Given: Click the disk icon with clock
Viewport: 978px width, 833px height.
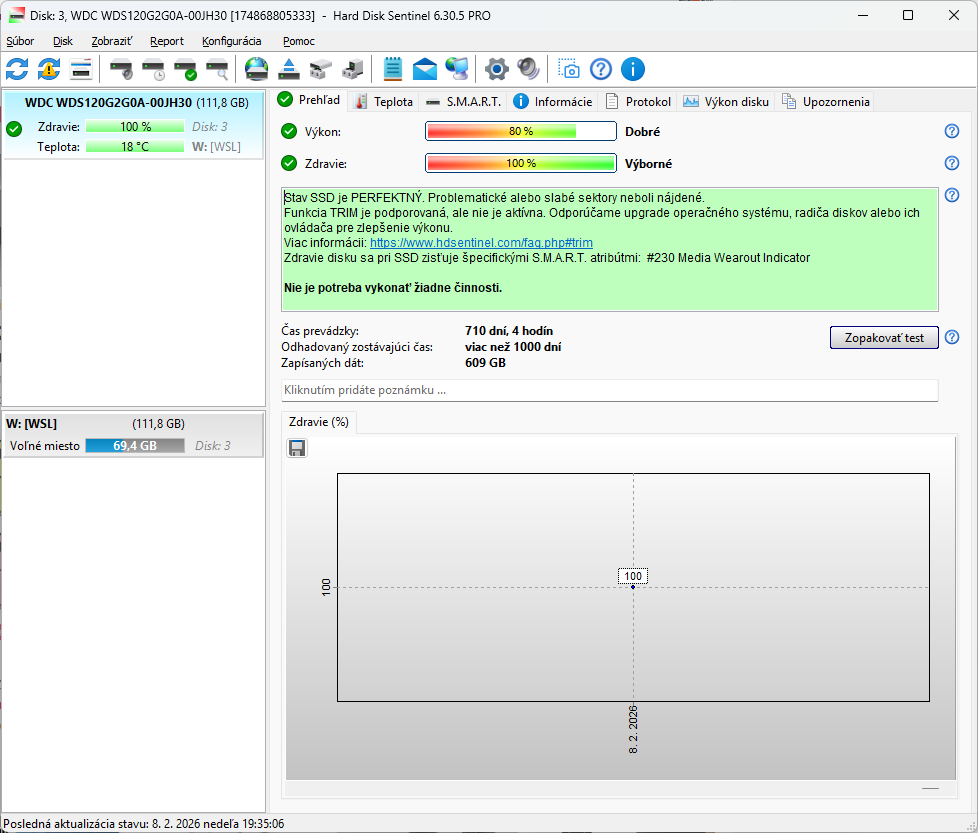Looking at the screenshot, I should tap(153, 69).
